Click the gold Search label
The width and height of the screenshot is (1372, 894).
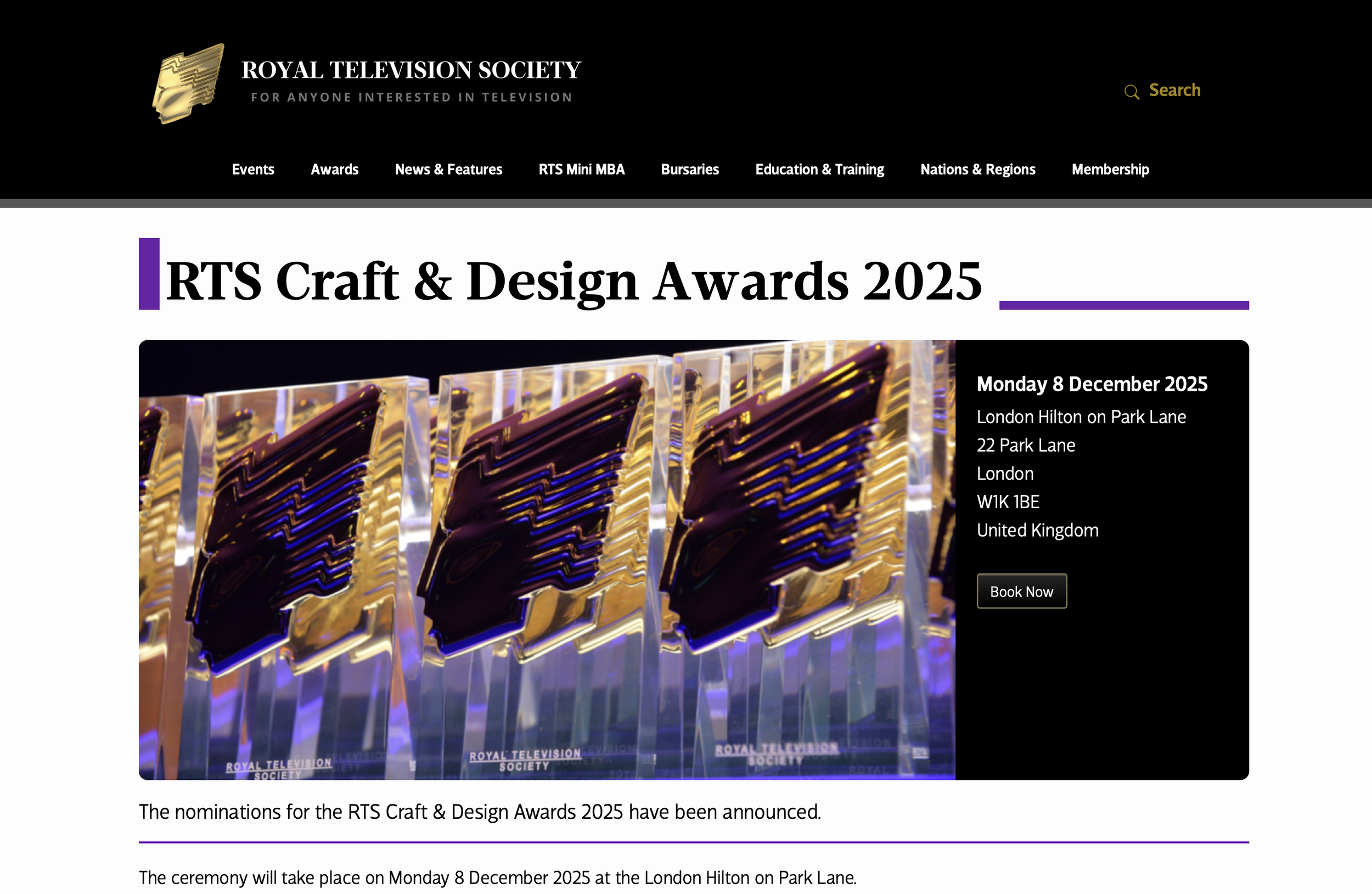[x=1174, y=91]
